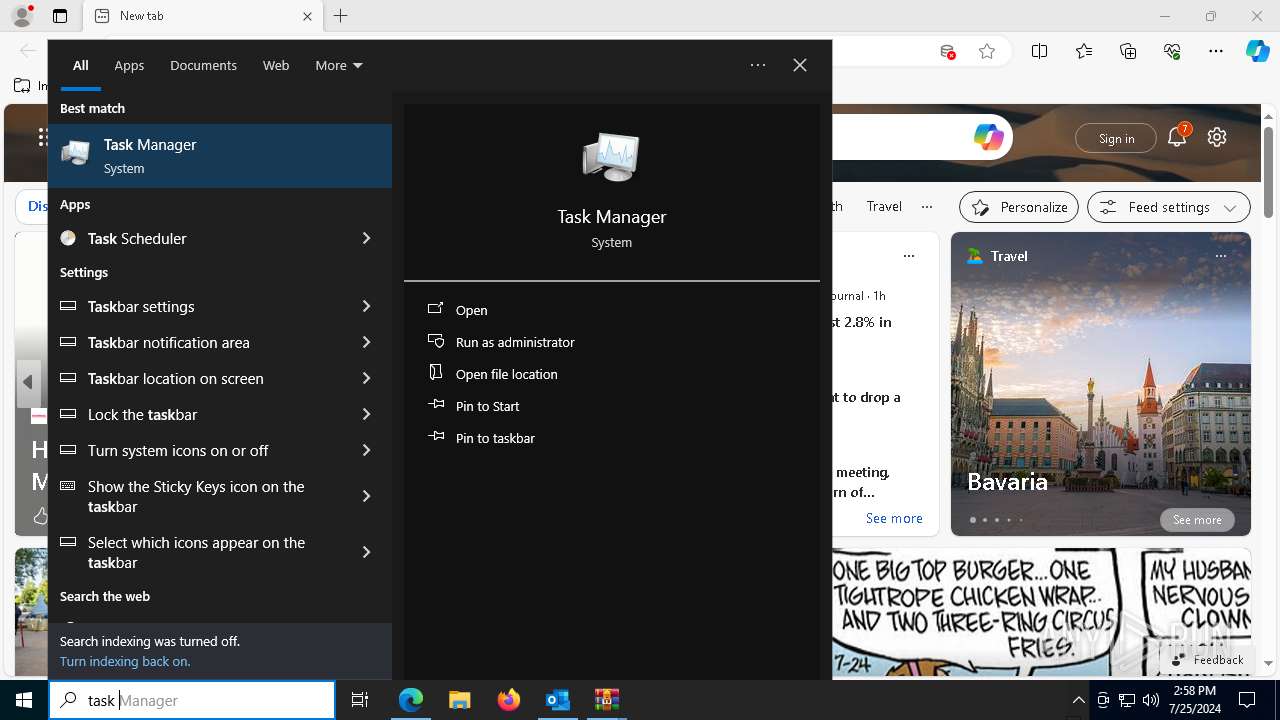Expand Select which icons appear arrow
The image size is (1280, 720).
(x=366, y=552)
